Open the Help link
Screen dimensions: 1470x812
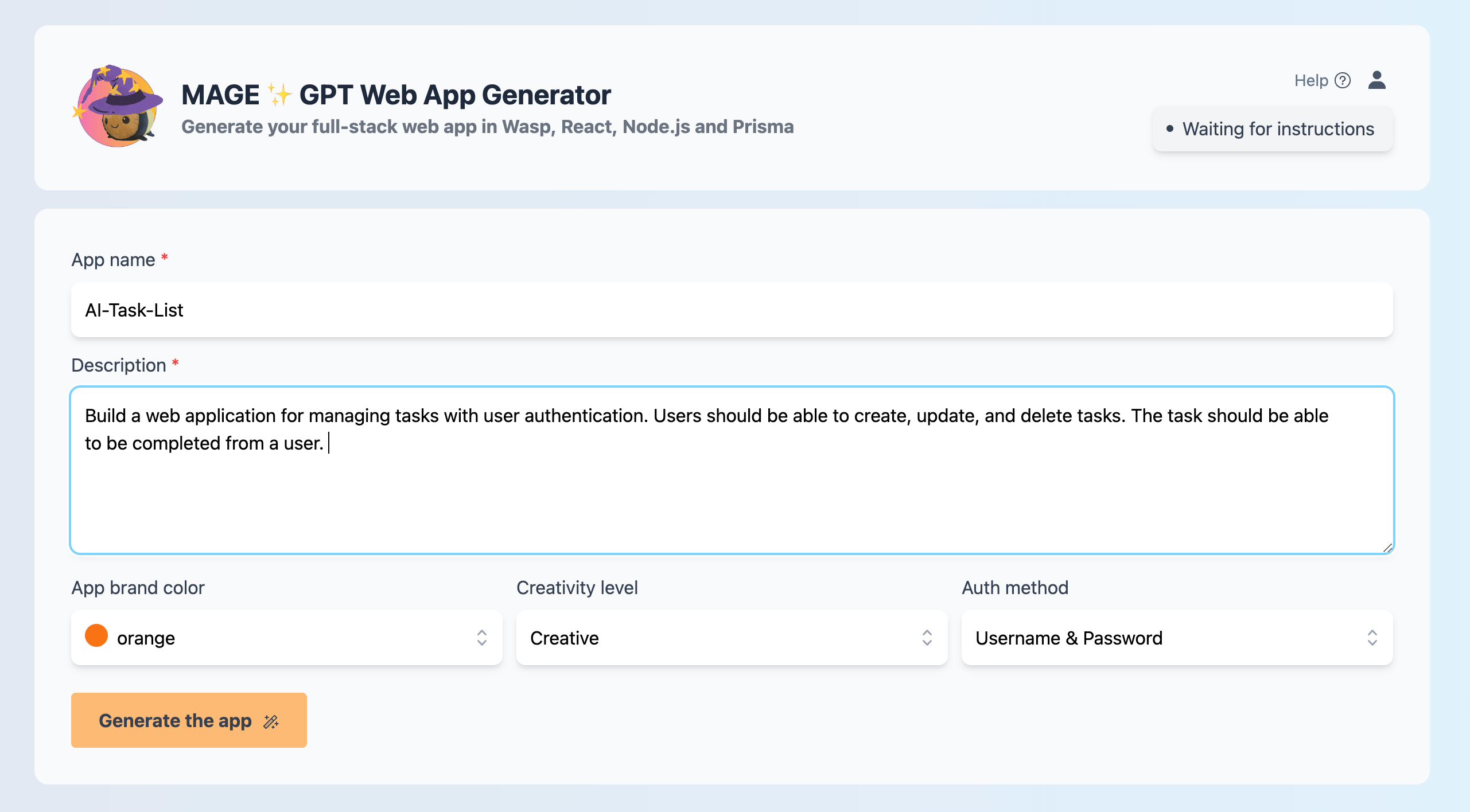point(1311,80)
